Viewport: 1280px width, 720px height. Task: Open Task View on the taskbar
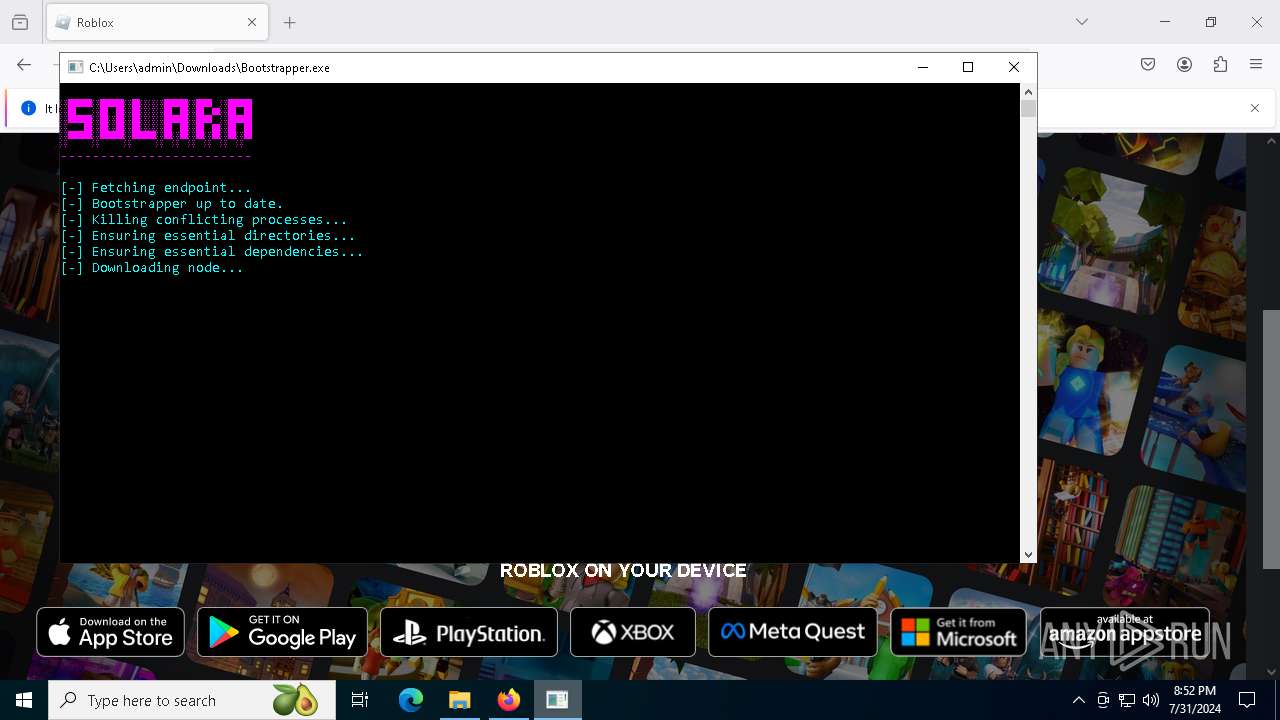click(x=360, y=700)
